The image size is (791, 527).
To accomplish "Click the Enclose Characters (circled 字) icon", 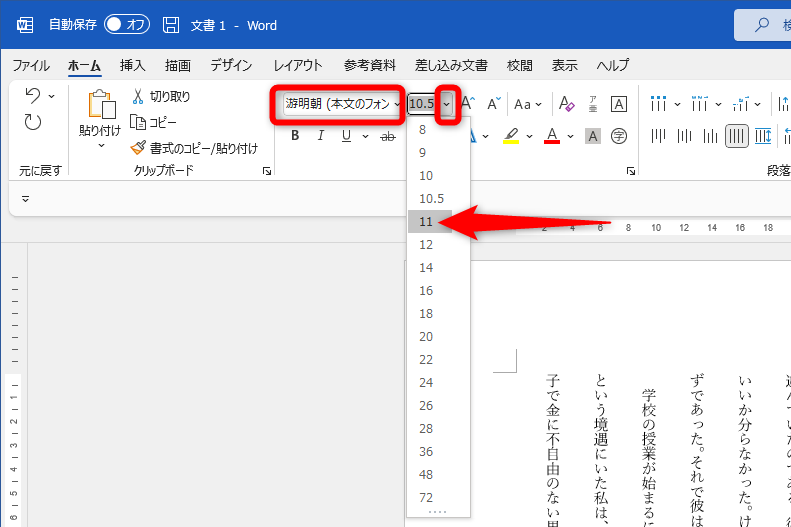I will pyautogui.click(x=619, y=136).
